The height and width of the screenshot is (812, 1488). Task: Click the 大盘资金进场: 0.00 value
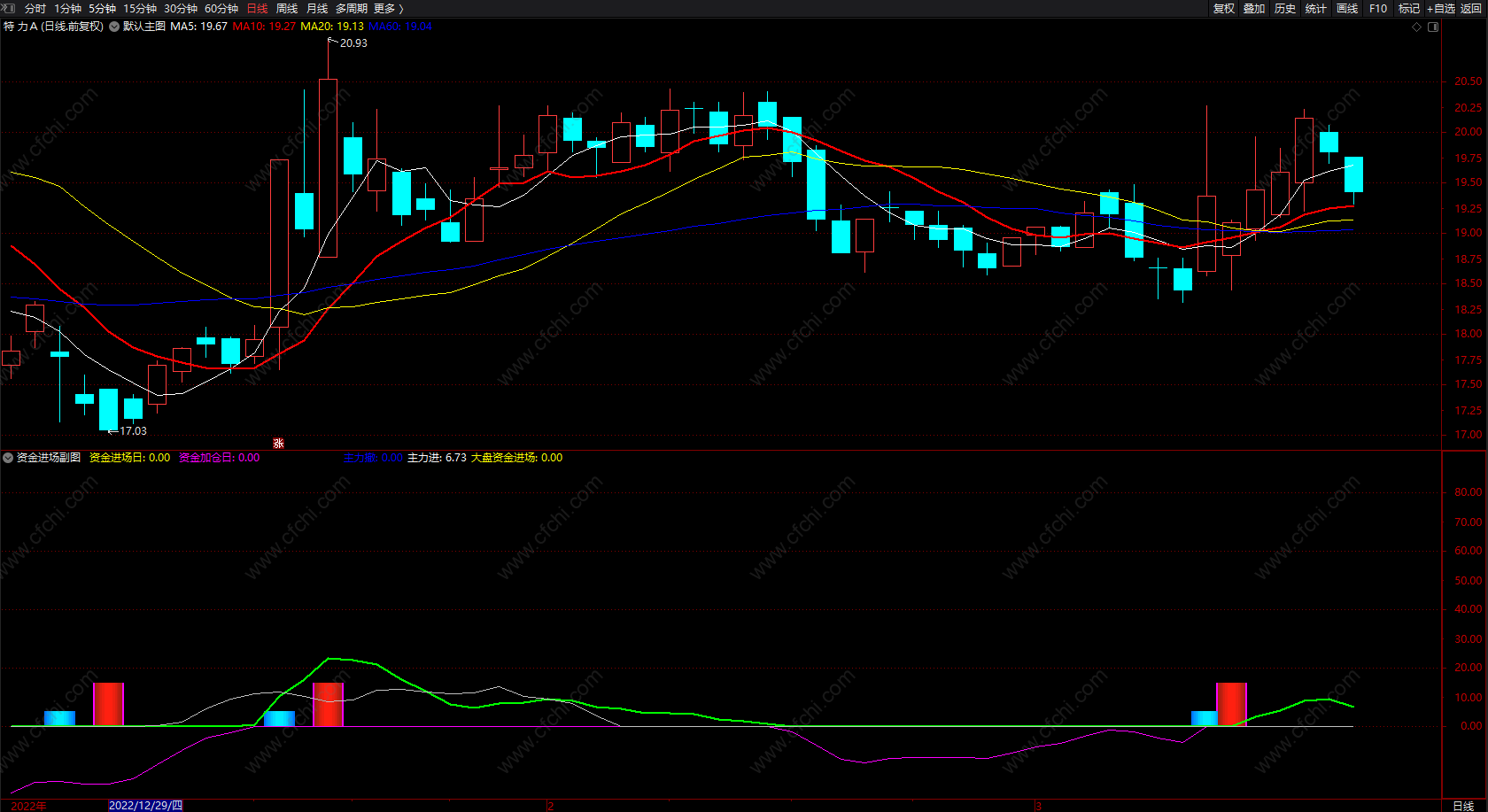516,458
